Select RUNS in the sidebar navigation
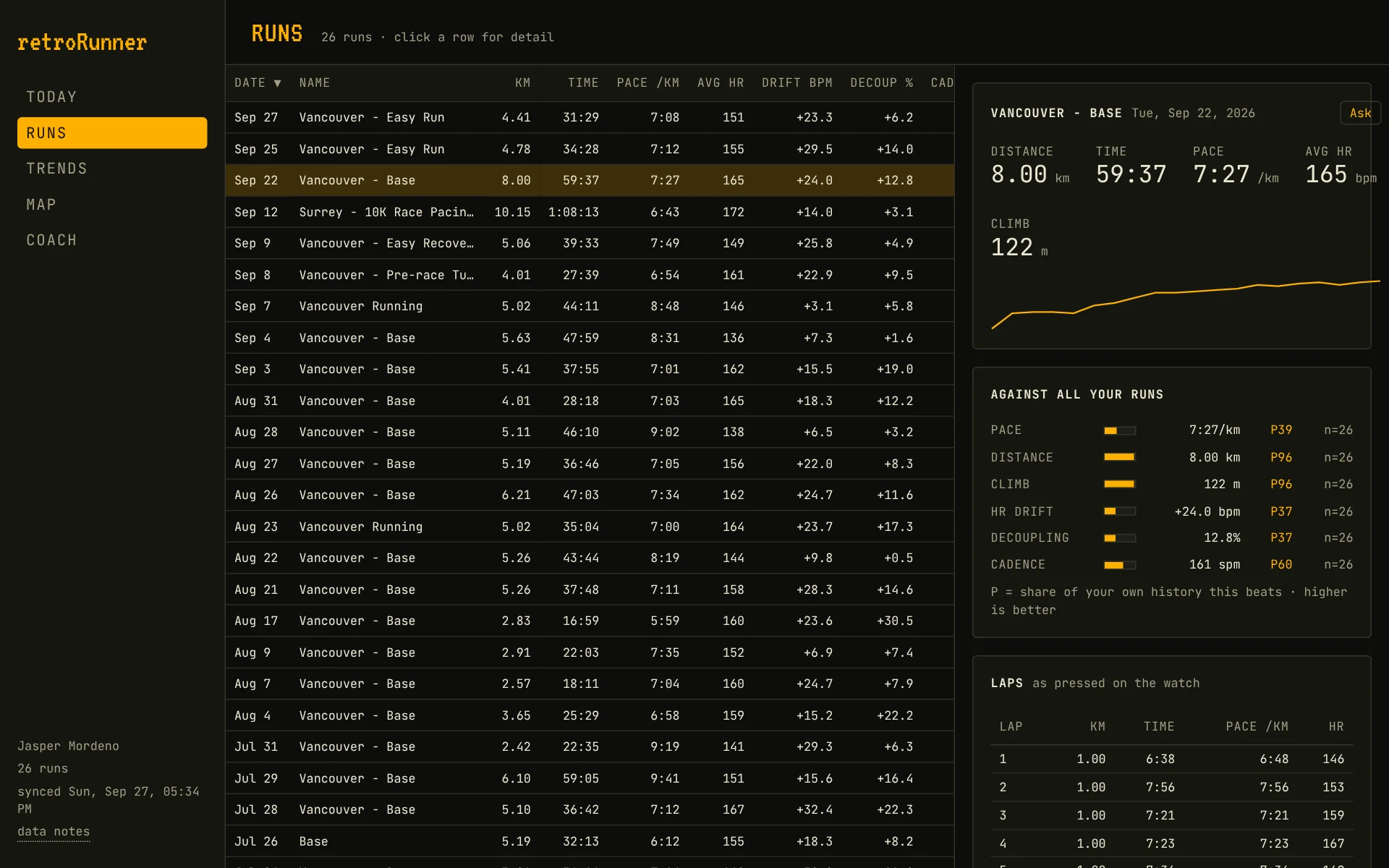Screen dimensions: 1389x868 coord(112,133)
